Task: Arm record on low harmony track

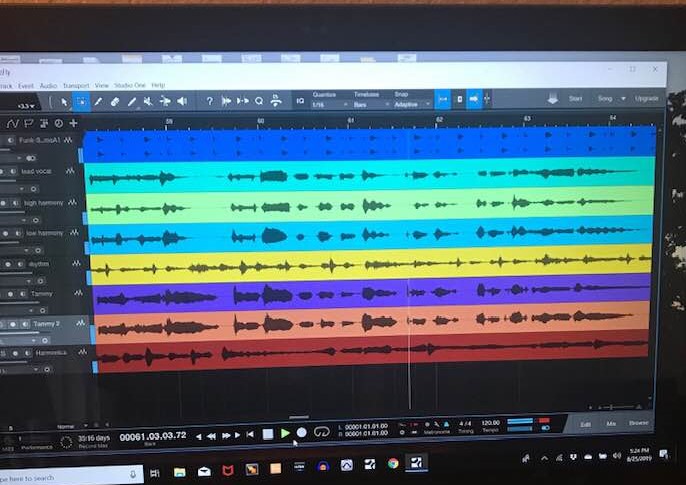Action: (6, 234)
